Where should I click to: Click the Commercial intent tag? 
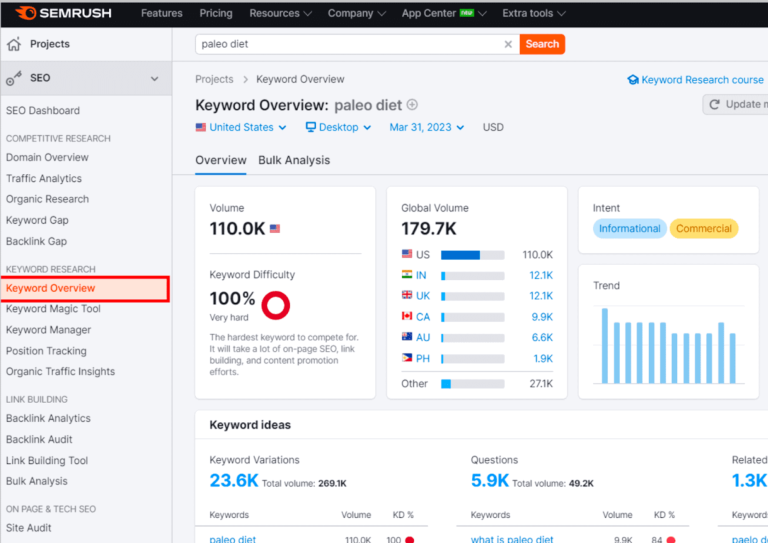point(704,229)
